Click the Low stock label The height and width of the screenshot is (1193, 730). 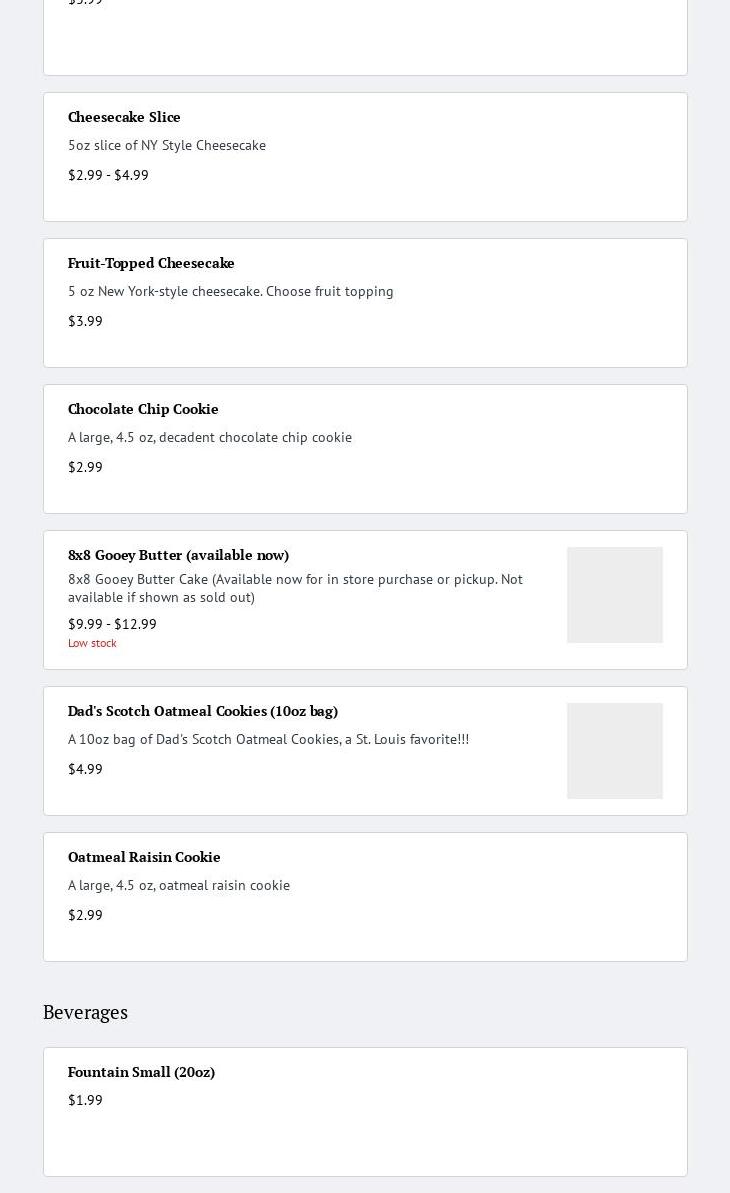[x=92, y=643]
